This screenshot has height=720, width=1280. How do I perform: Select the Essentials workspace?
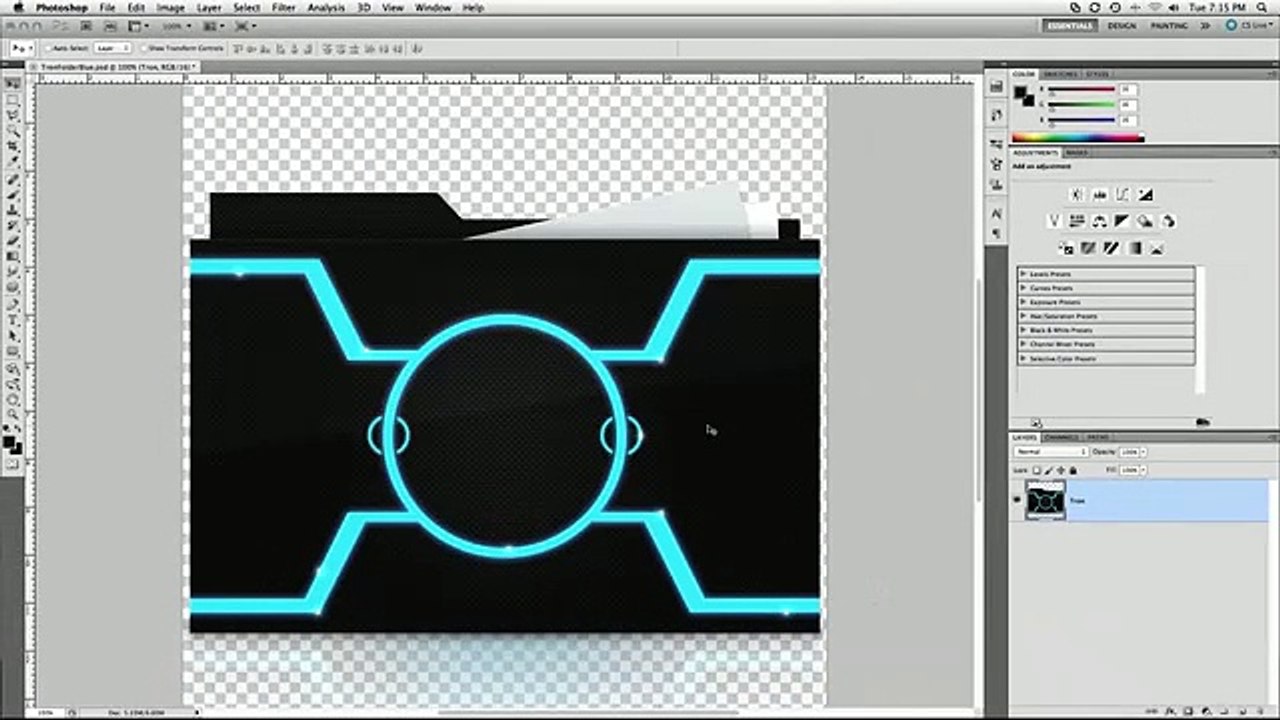click(1070, 26)
